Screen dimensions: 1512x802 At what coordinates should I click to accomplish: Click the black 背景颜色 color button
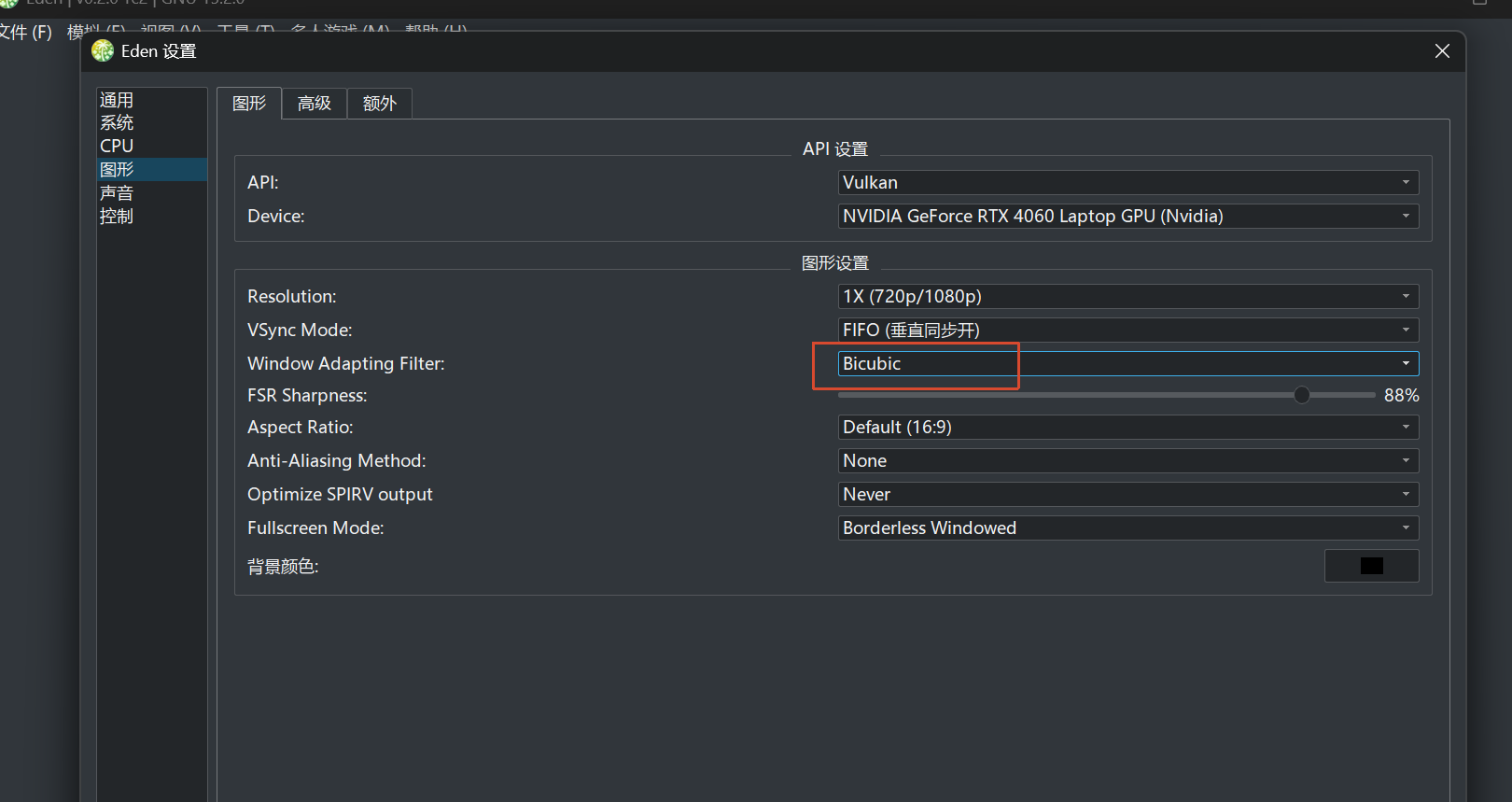coord(1372,566)
